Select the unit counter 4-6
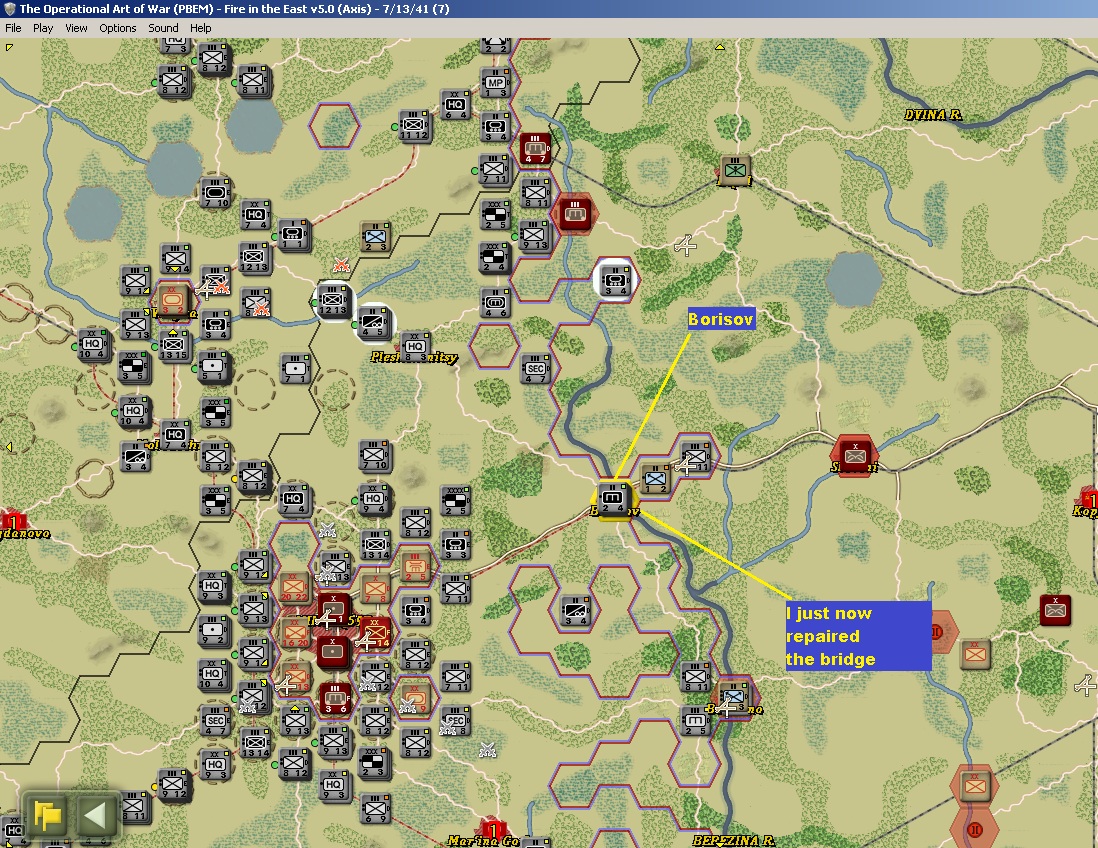This screenshot has height=848, width=1098. (x=495, y=303)
